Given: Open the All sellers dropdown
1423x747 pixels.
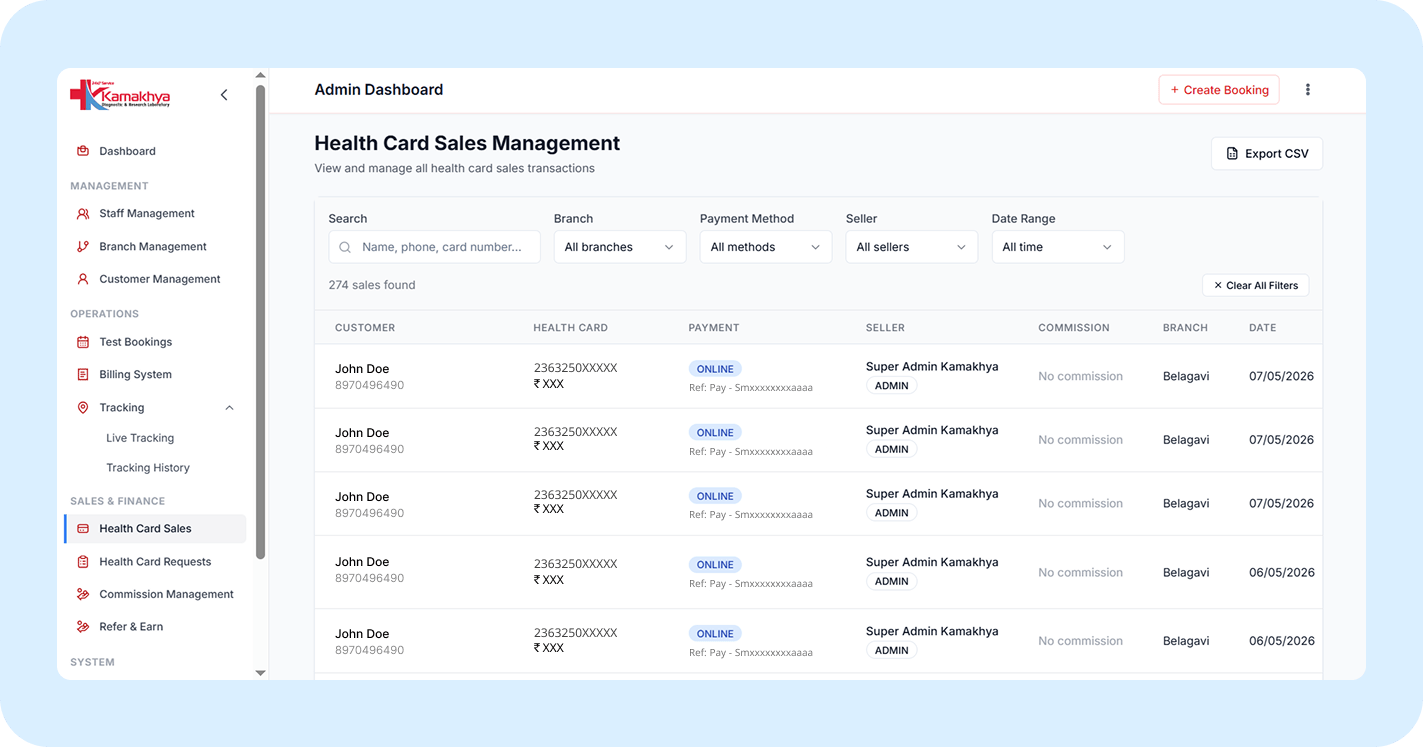Looking at the screenshot, I should 912,247.
